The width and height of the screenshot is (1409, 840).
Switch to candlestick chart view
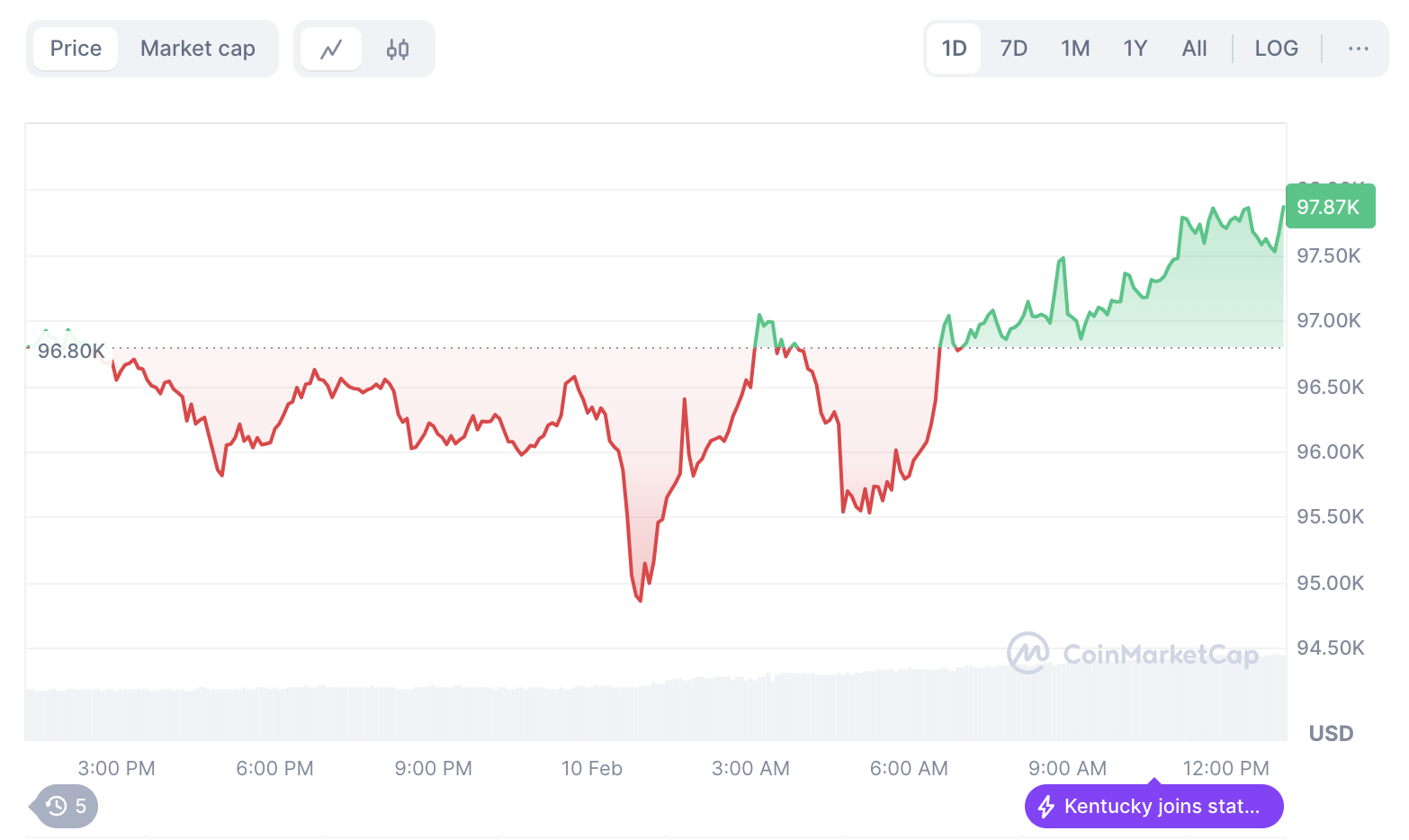[x=398, y=49]
